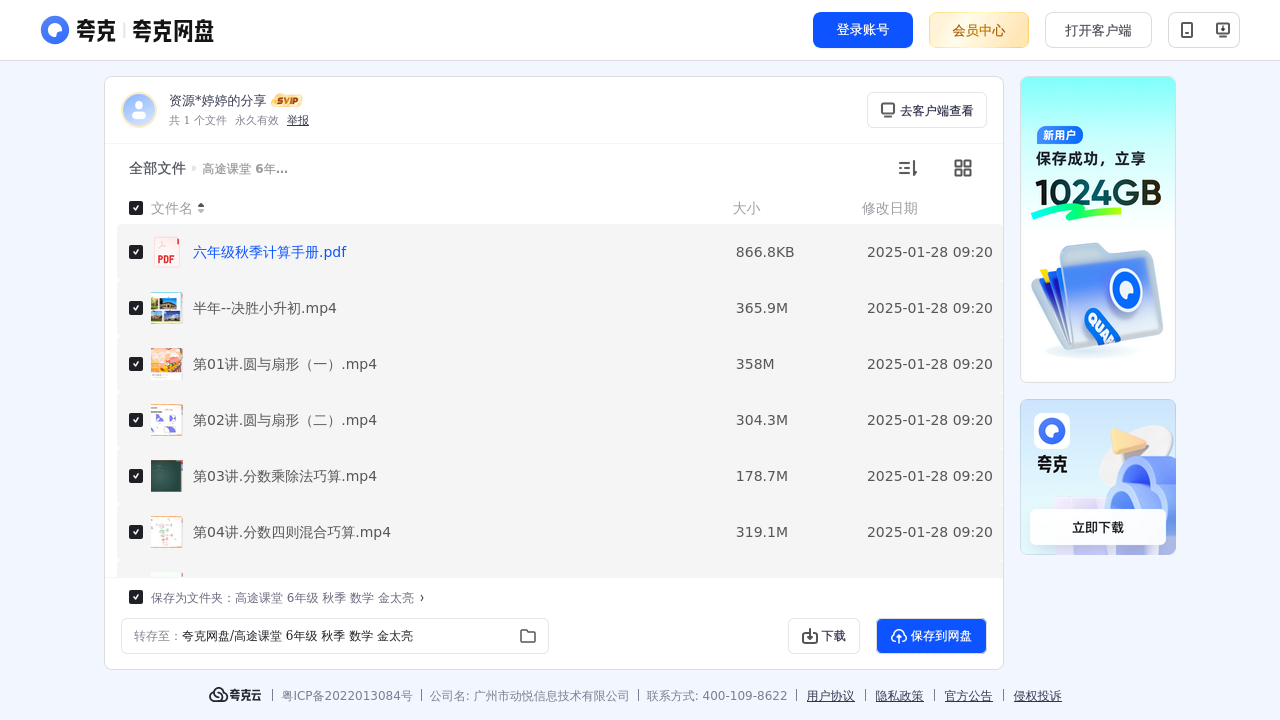
Task: Open the 用户协议 footer link
Action: click(x=831, y=696)
